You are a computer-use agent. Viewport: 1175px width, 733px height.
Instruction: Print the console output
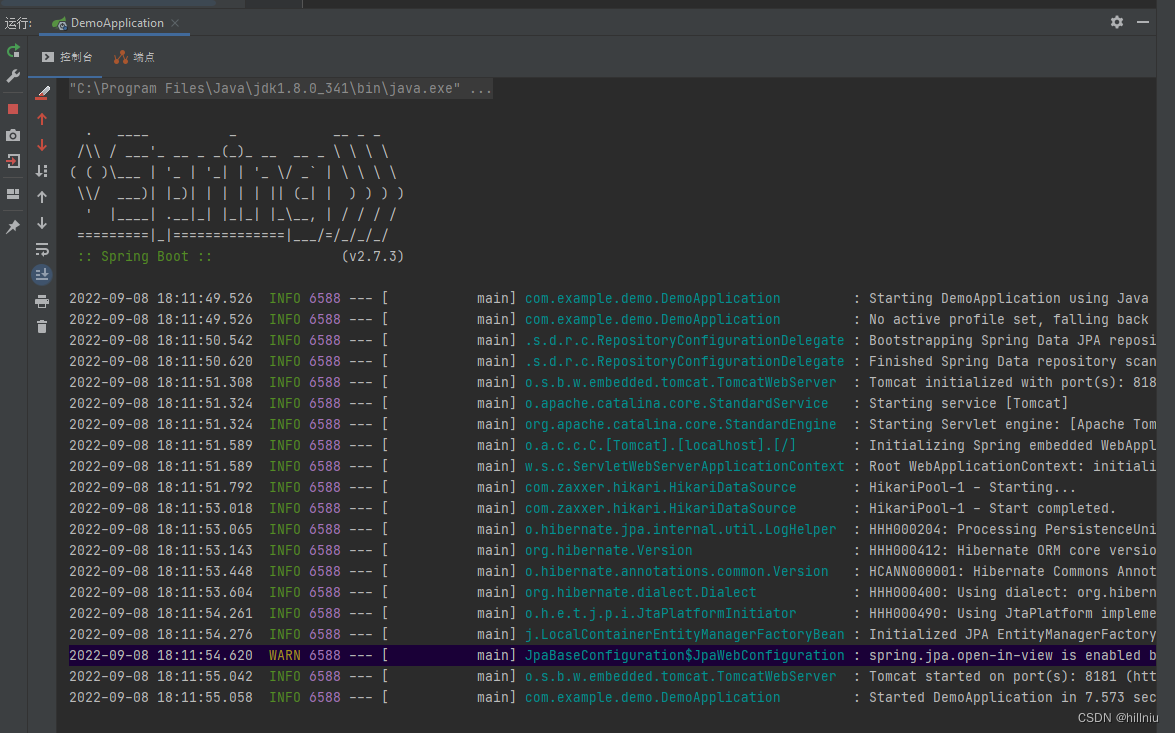point(42,302)
